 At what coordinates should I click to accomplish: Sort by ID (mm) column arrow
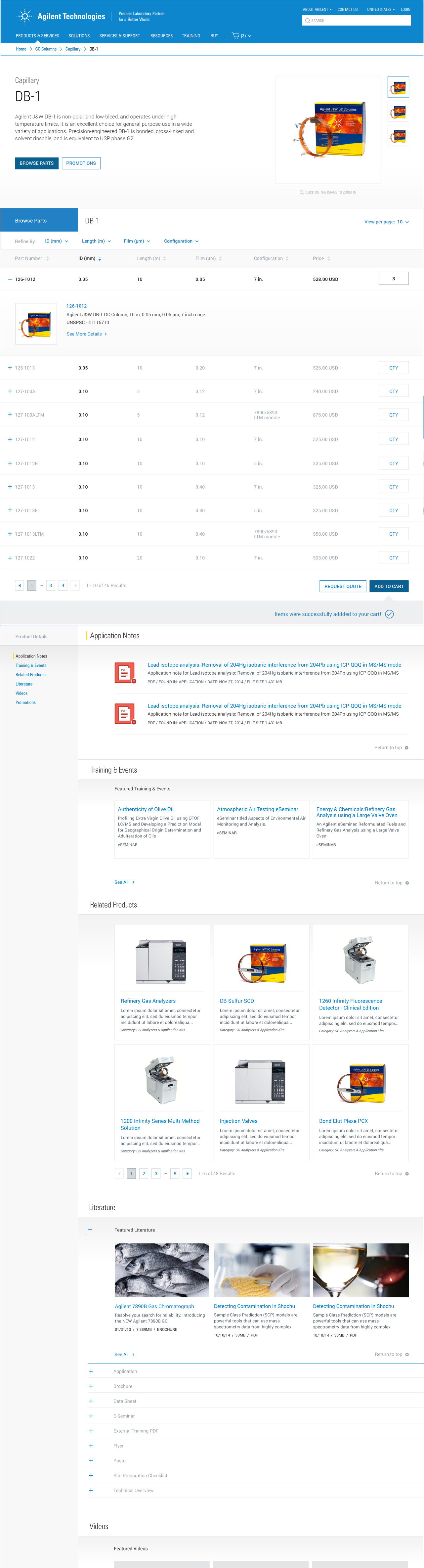pyautogui.click(x=100, y=259)
